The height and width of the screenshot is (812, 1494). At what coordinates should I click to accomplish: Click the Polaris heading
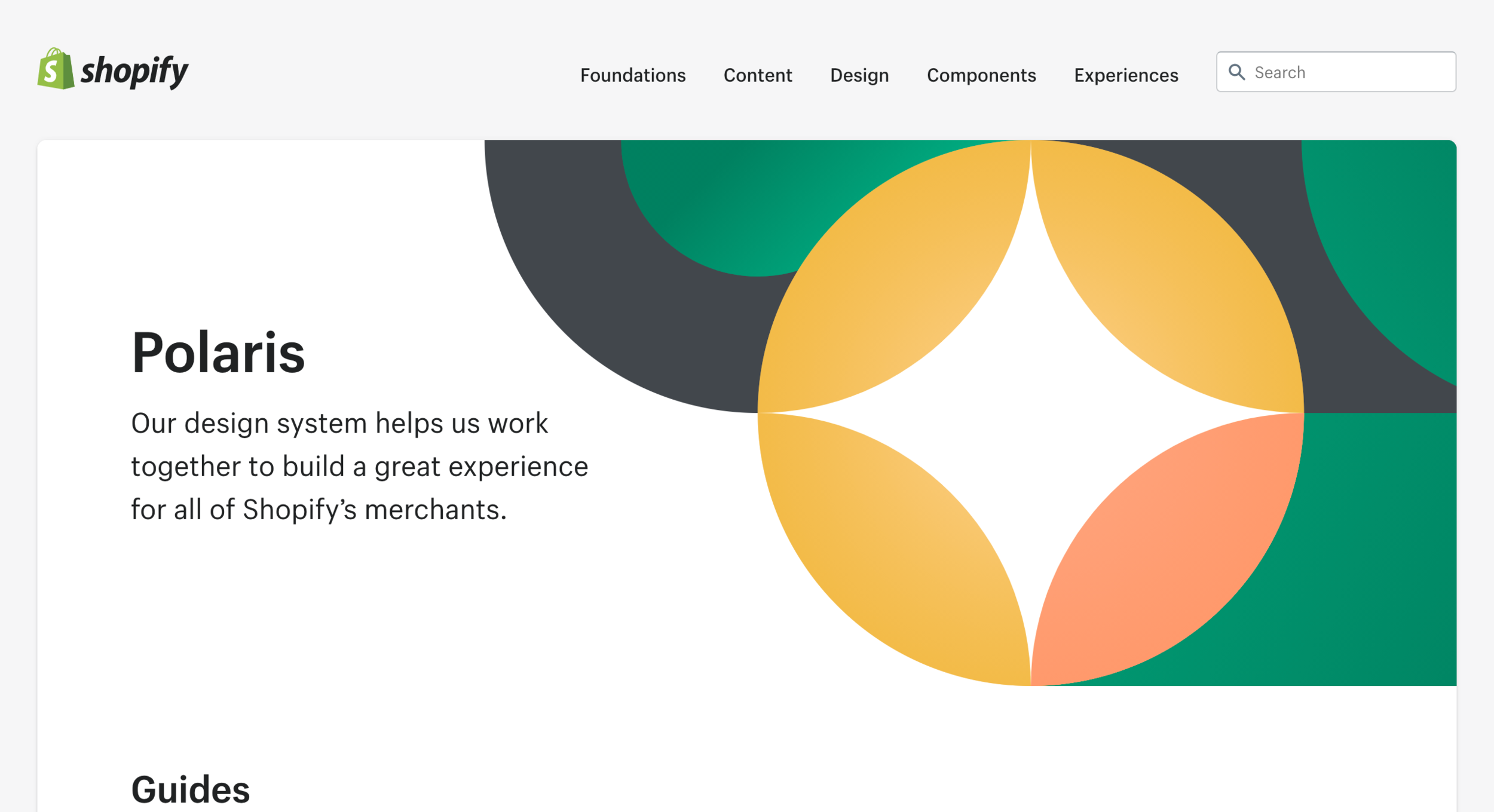[x=218, y=353]
